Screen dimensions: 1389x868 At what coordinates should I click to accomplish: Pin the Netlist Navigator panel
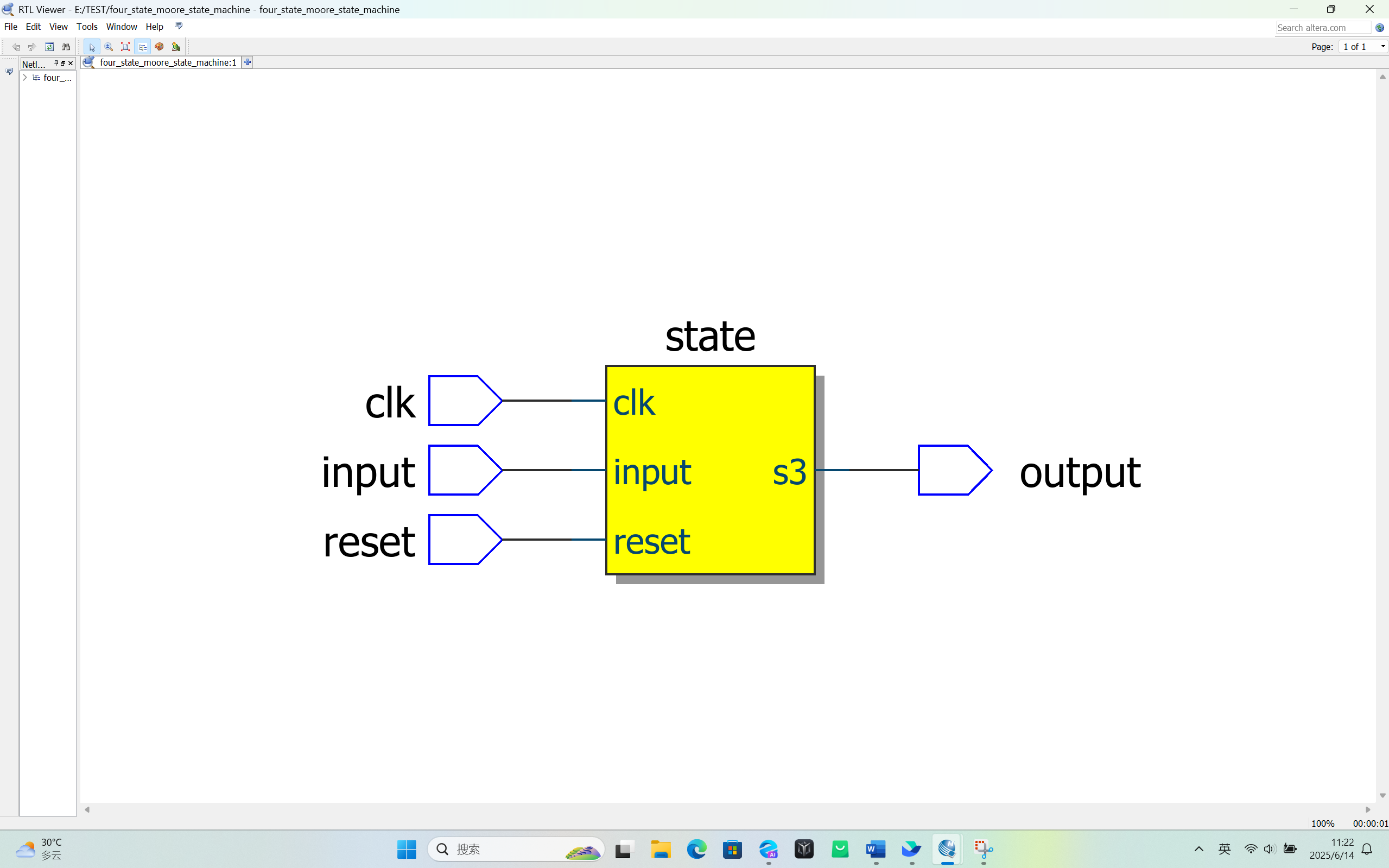(x=56, y=63)
